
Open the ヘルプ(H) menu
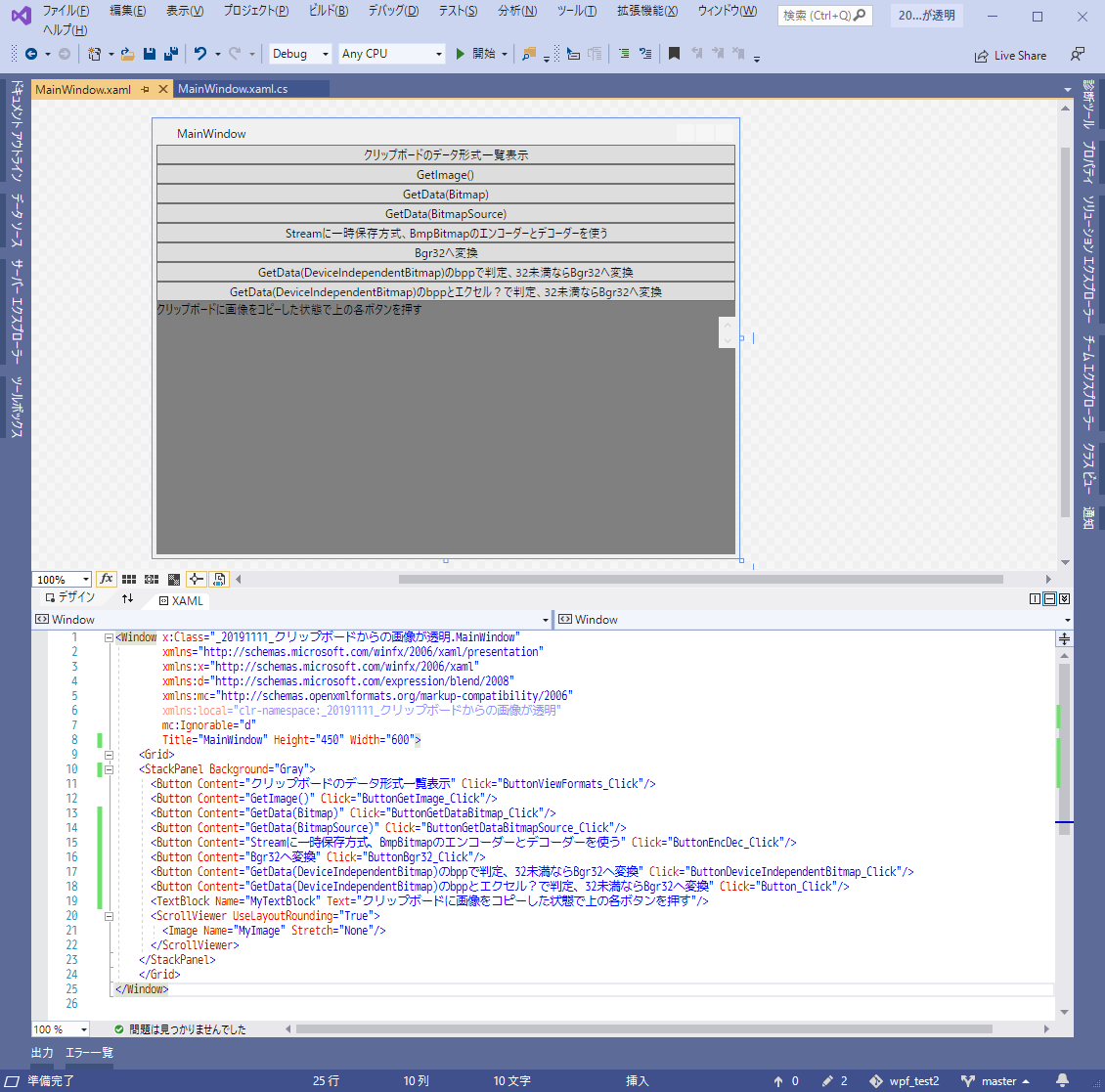[x=65, y=29]
